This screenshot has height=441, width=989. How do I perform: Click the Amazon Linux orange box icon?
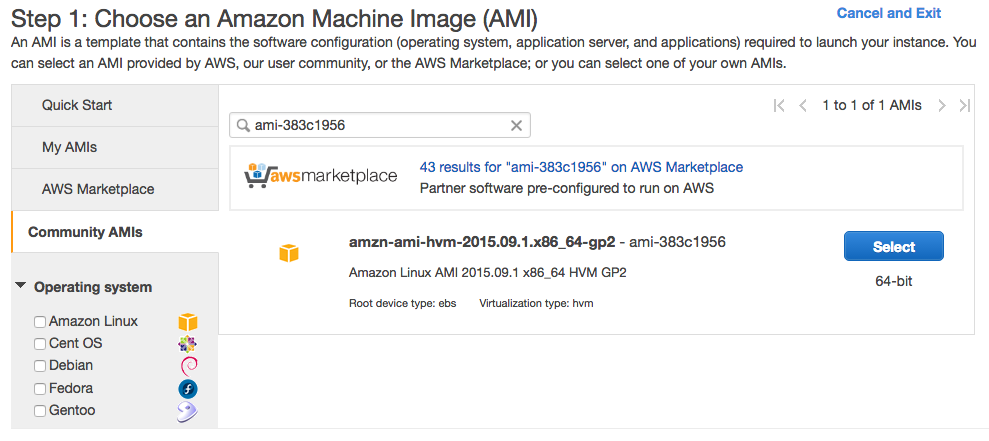(x=187, y=322)
